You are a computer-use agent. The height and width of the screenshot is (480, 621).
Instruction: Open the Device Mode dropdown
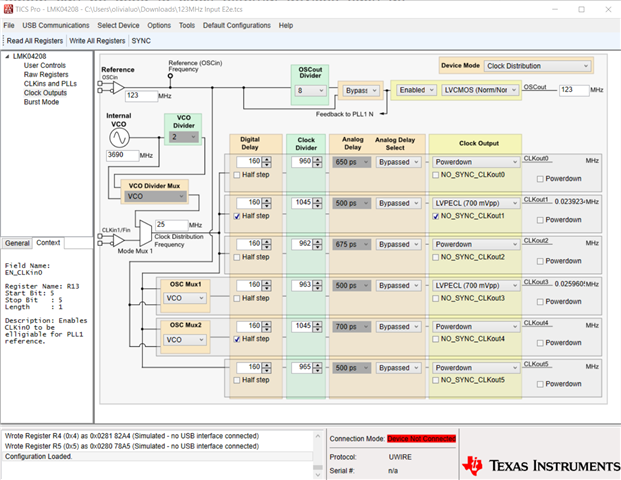[537, 66]
